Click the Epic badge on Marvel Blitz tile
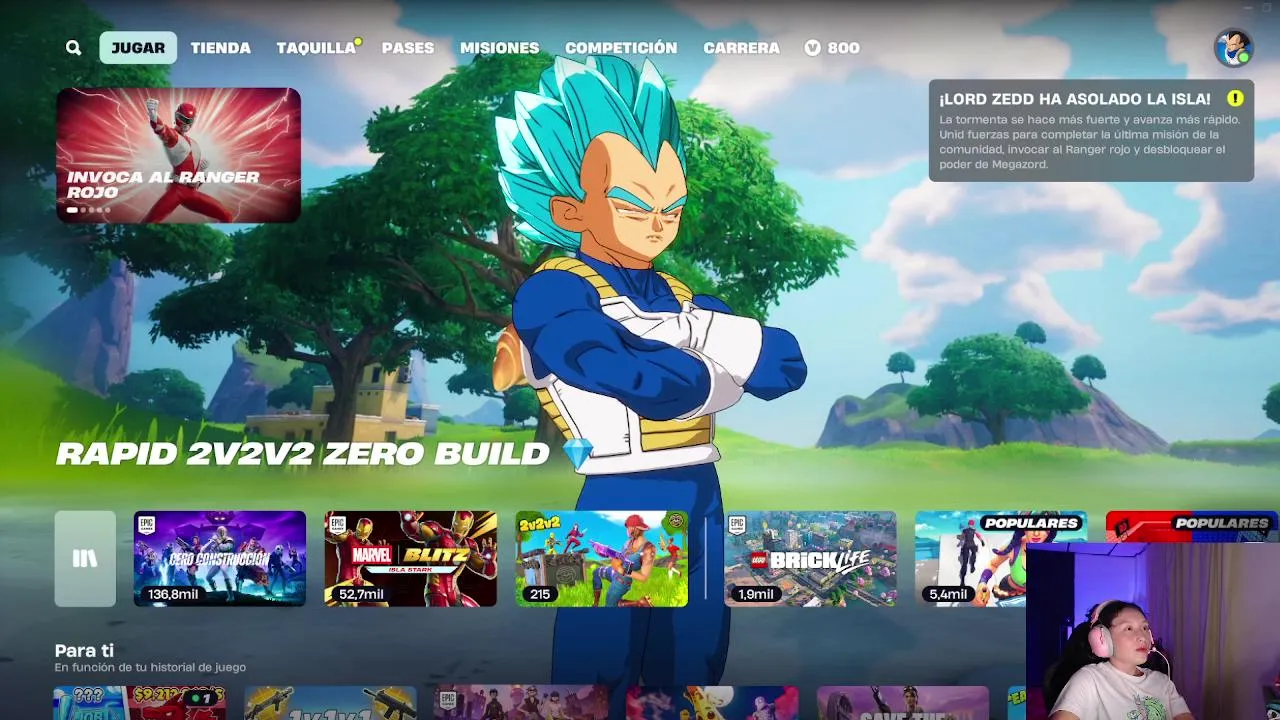Viewport: 1280px width, 720px height. click(337, 525)
